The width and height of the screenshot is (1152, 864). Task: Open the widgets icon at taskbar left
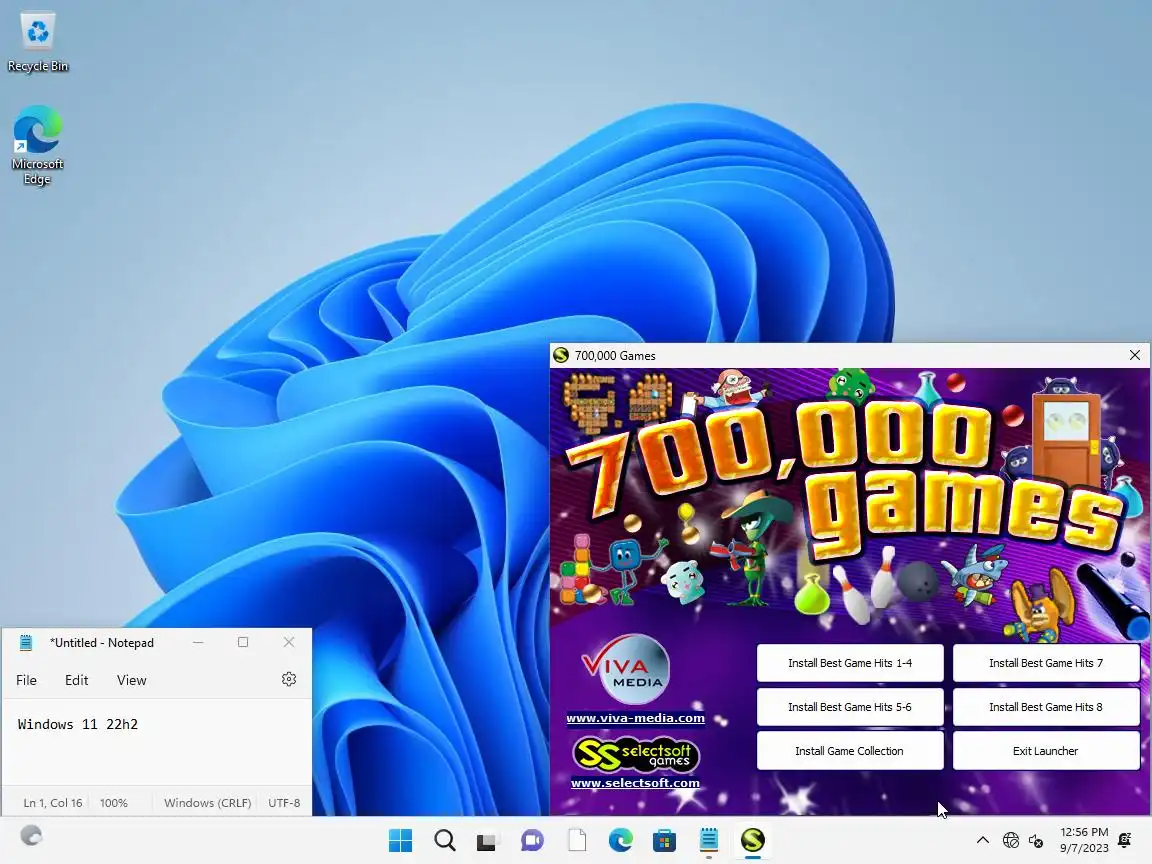click(x=31, y=836)
